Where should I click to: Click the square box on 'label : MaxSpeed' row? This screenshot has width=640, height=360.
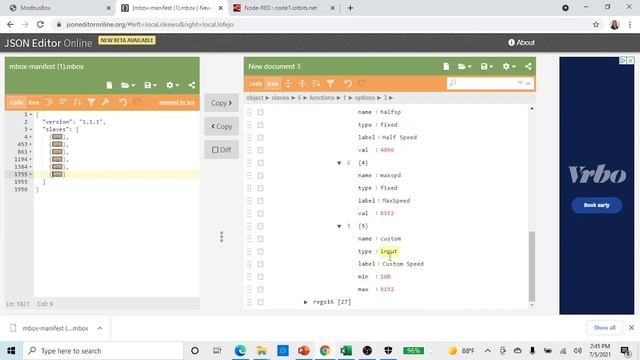260,201
